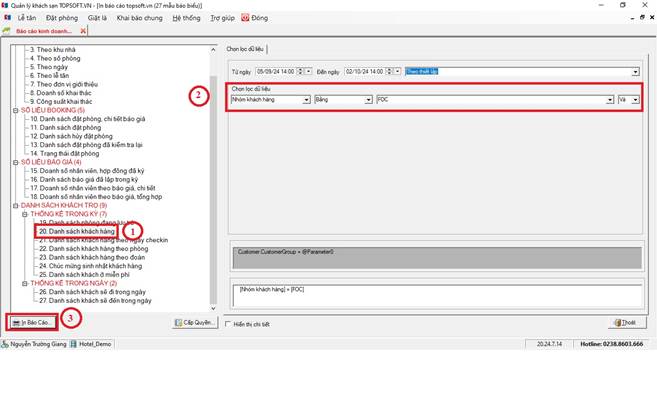
Task: Select 9. Công suất khai thác
Action: [x=61, y=101]
